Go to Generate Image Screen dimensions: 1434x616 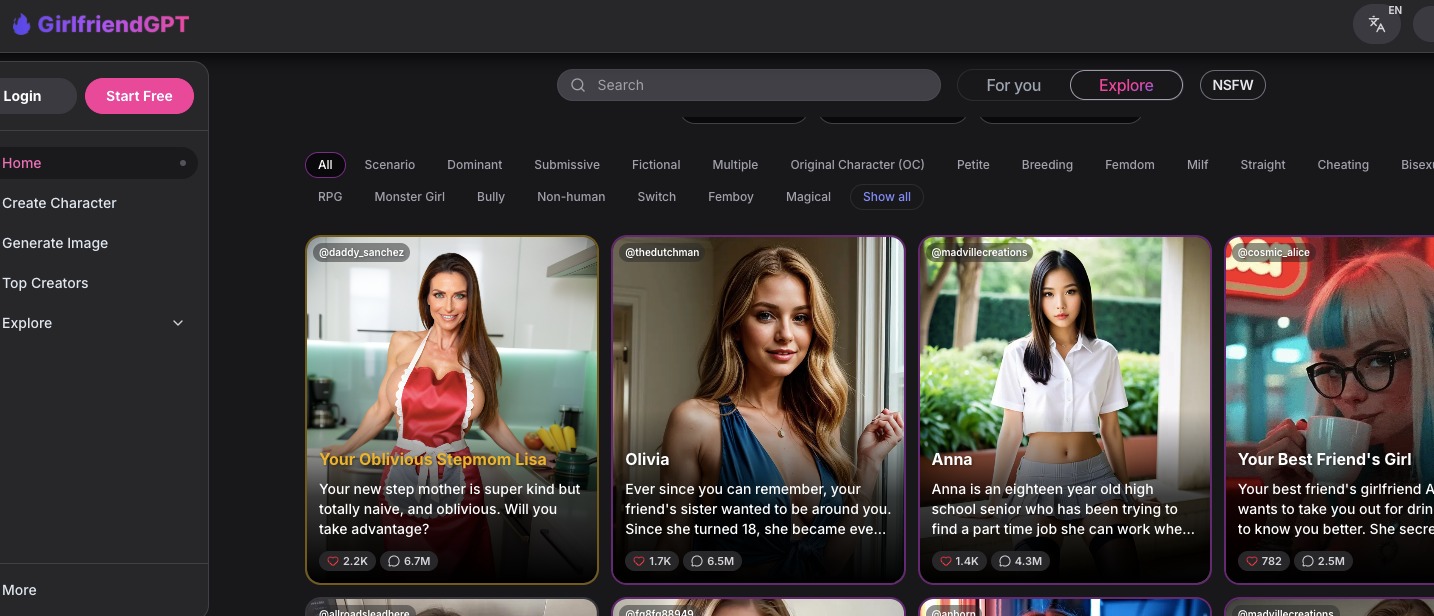[55, 243]
